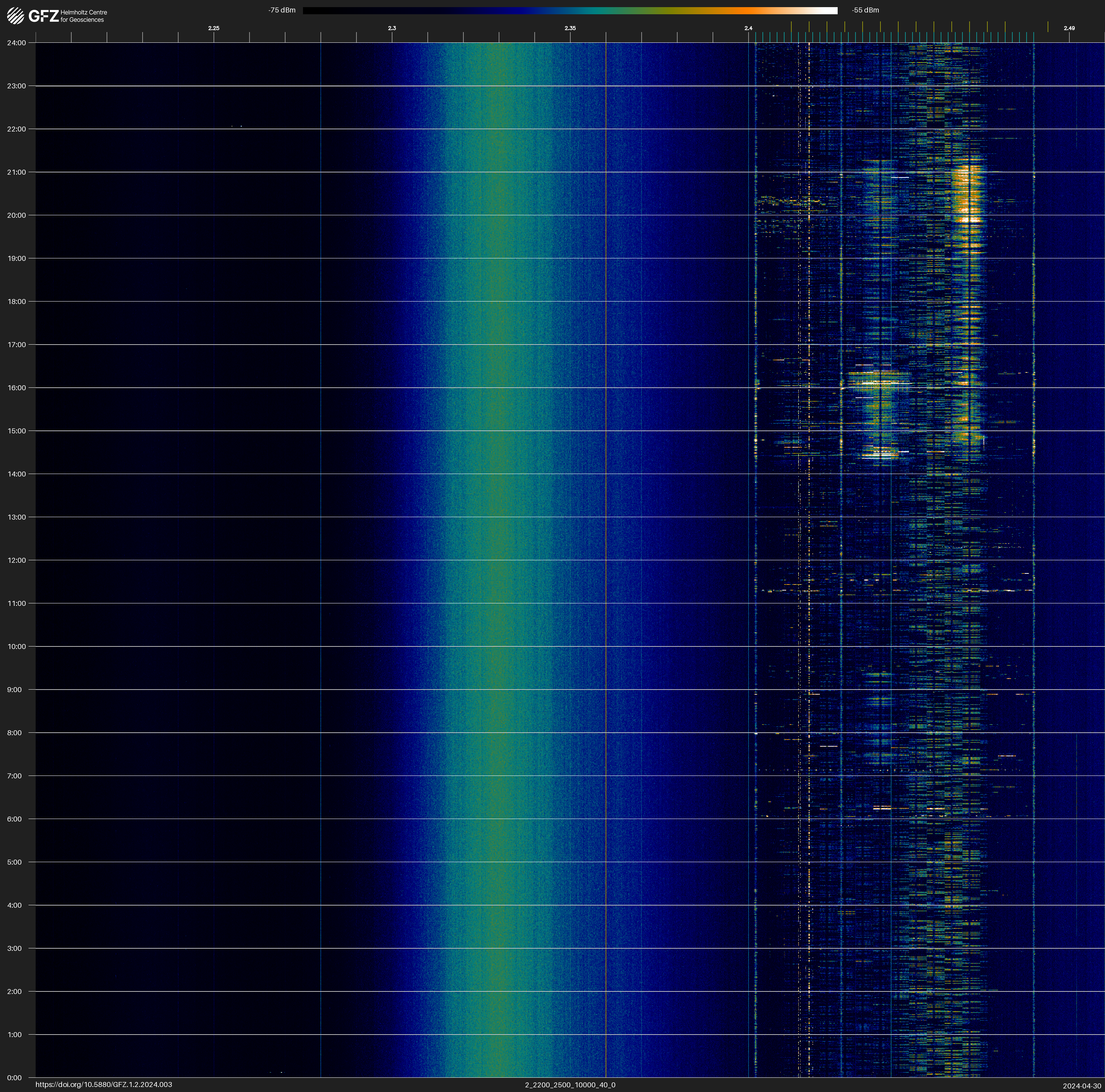Click the -75 dBm colorbar label
The image size is (1105, 1092).
pos(281,10)
